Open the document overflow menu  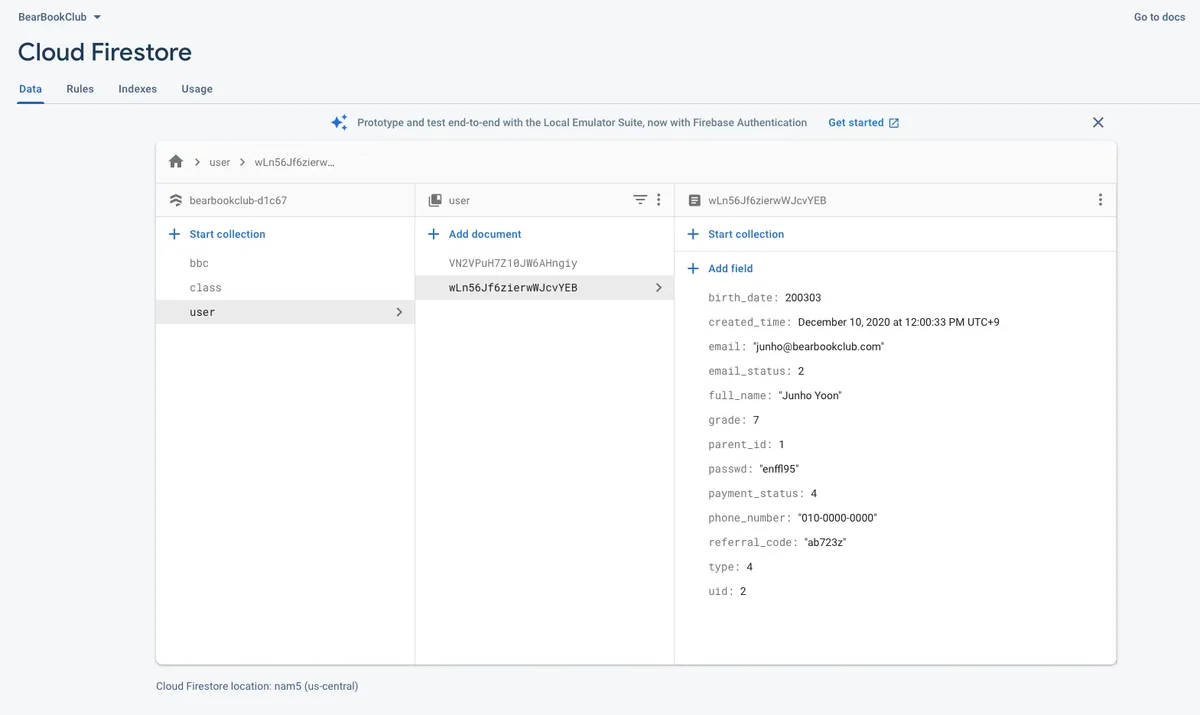tap(1100, 200)
